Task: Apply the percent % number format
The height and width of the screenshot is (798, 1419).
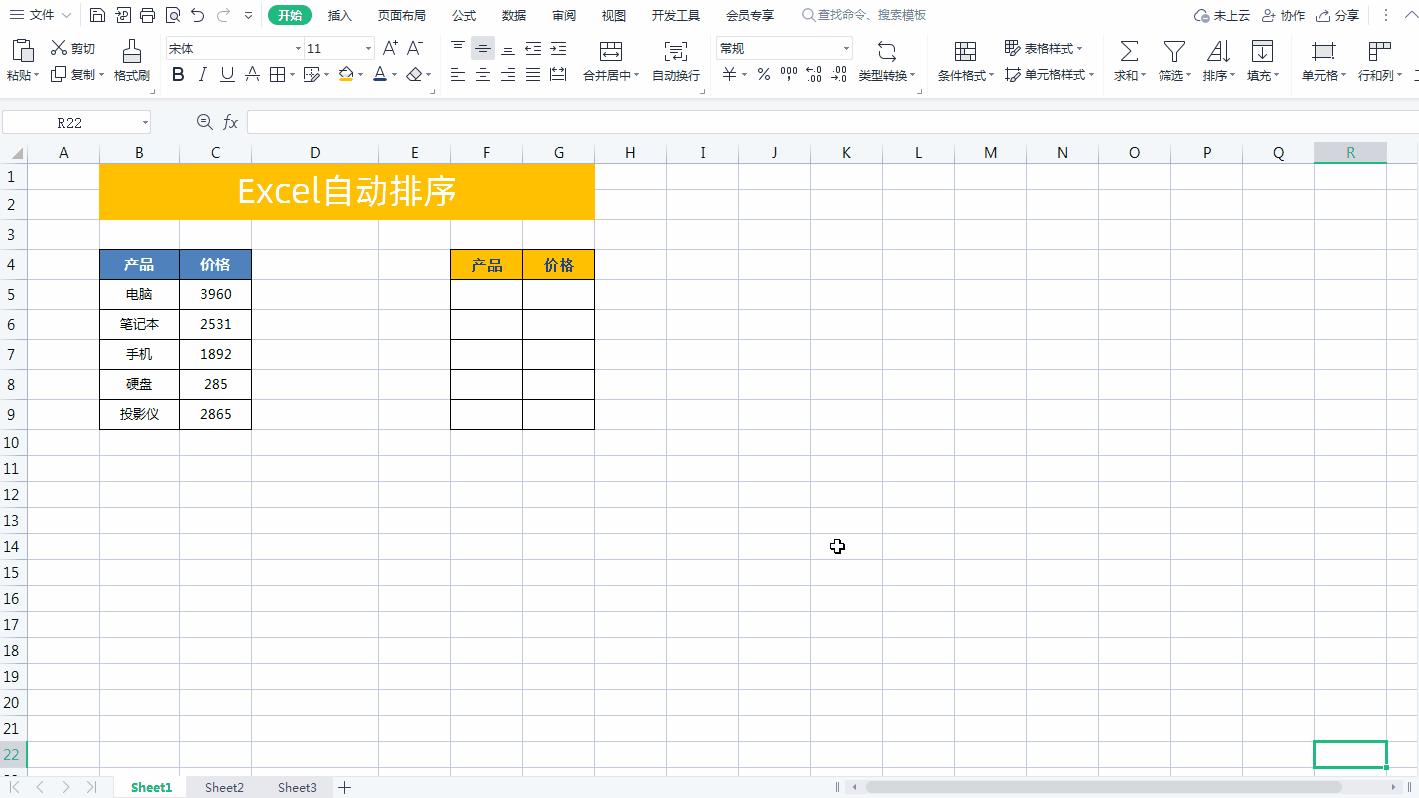Action: [x=763, y=74]
